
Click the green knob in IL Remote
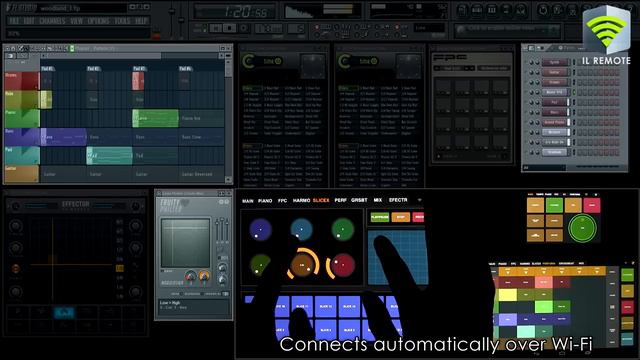point(342,229)
